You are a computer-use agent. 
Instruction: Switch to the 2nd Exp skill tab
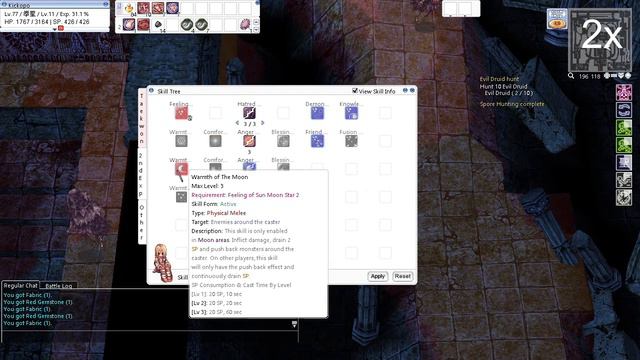[x=141, y=175]
